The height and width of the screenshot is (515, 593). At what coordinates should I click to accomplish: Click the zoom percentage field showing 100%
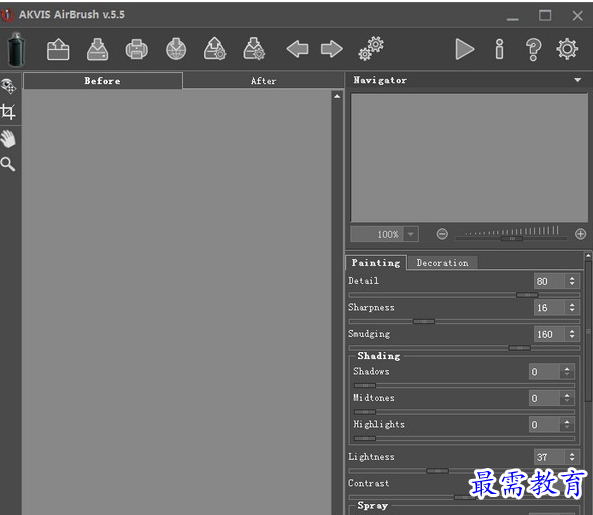(377, 234)
